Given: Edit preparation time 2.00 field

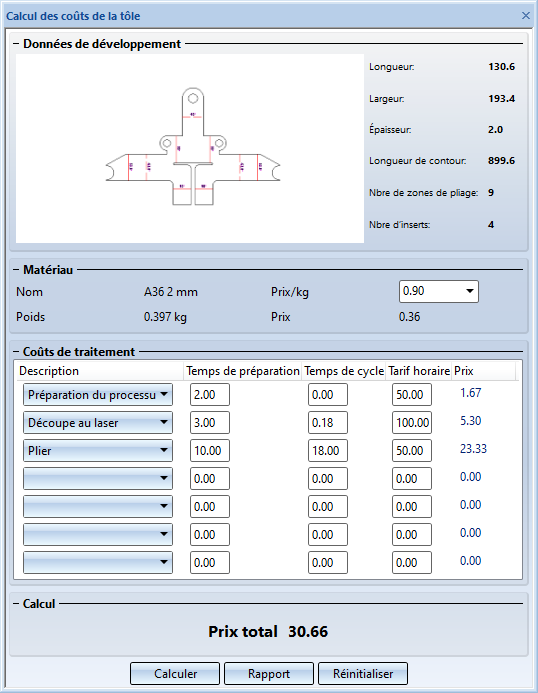Looking at the screenshot, I should pos(210,395).
